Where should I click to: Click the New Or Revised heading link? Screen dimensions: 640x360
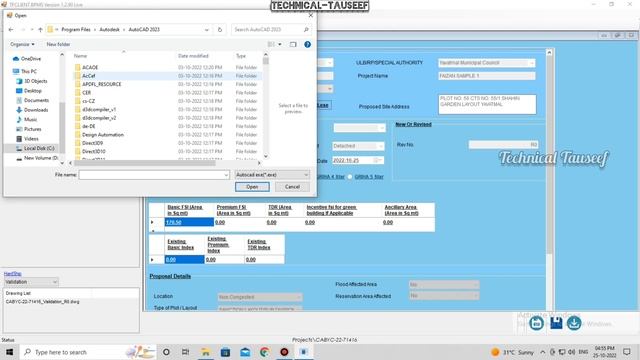click(413, 124)
